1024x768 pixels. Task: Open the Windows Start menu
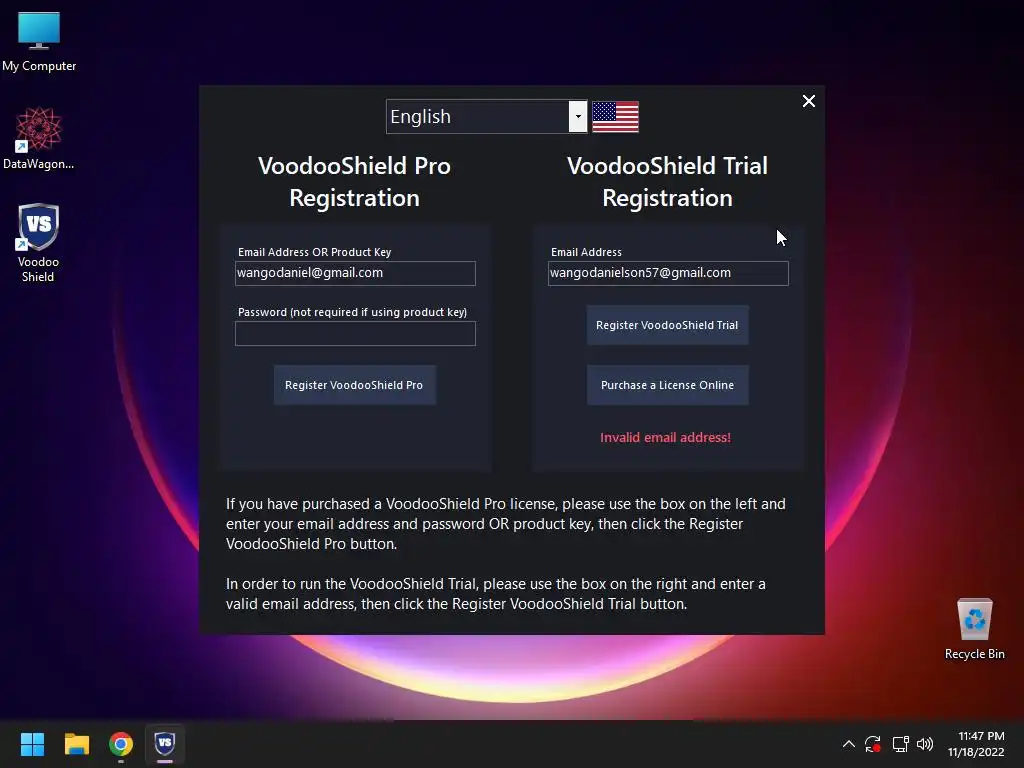tap(32, 744)
